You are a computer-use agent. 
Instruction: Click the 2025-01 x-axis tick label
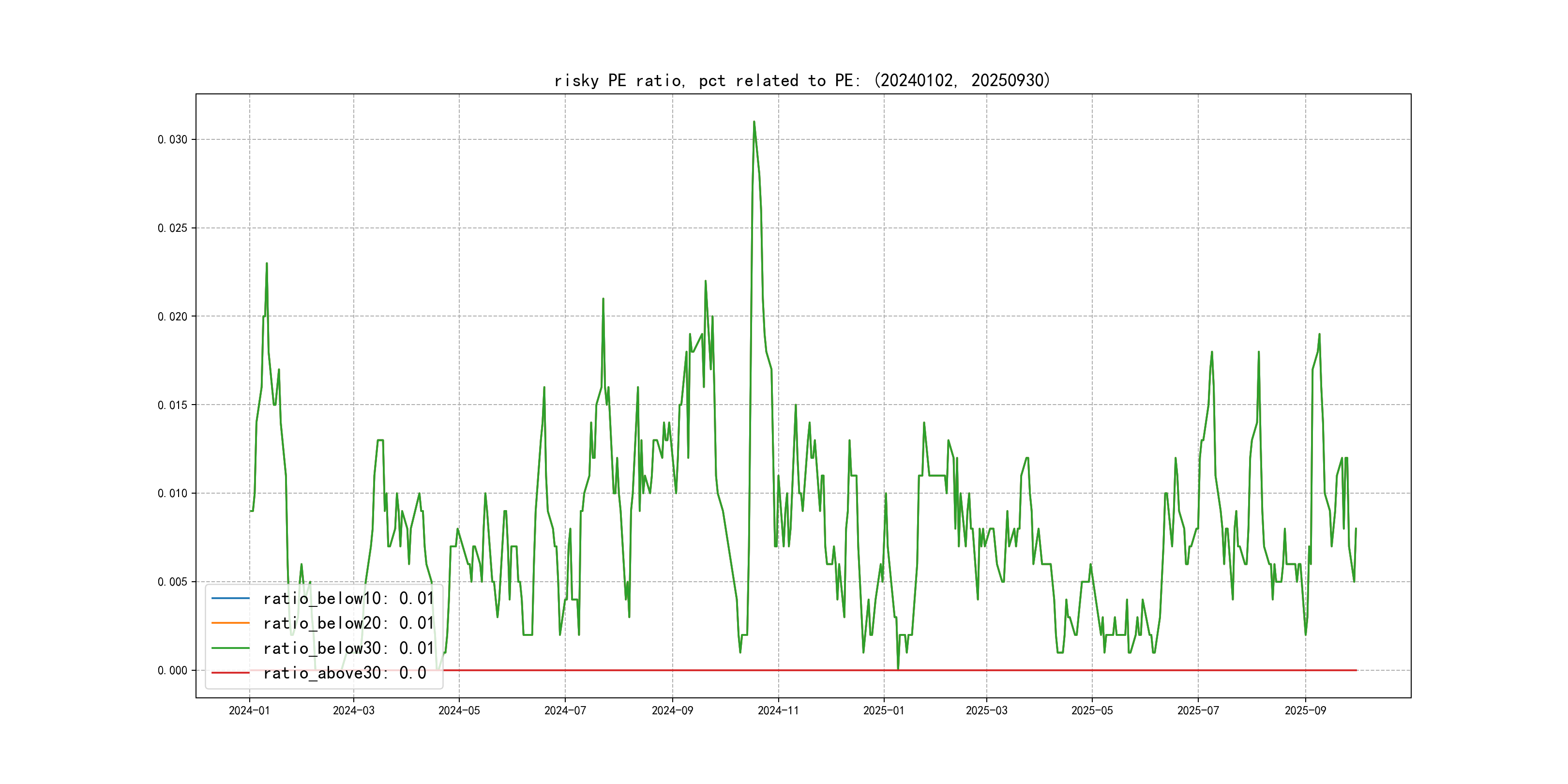point(884,711)
